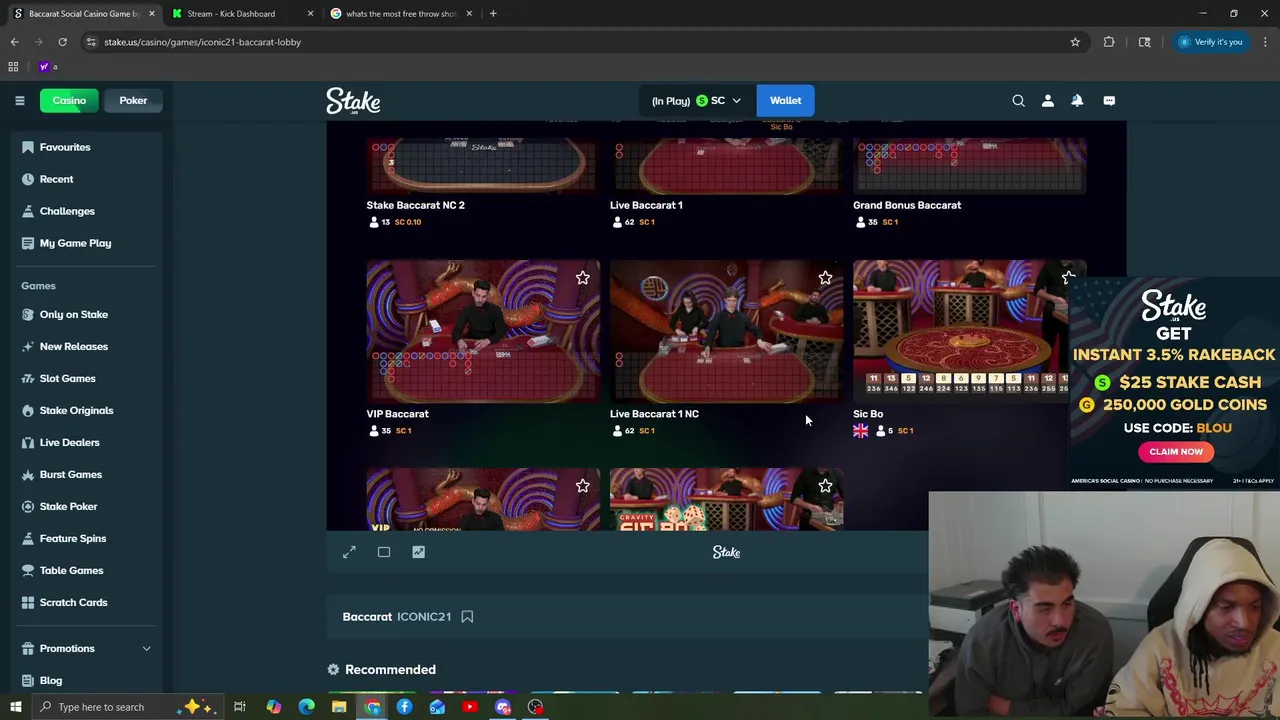
Task: Favourite the VIP No Commission table
Action: [x=582, y=486]
